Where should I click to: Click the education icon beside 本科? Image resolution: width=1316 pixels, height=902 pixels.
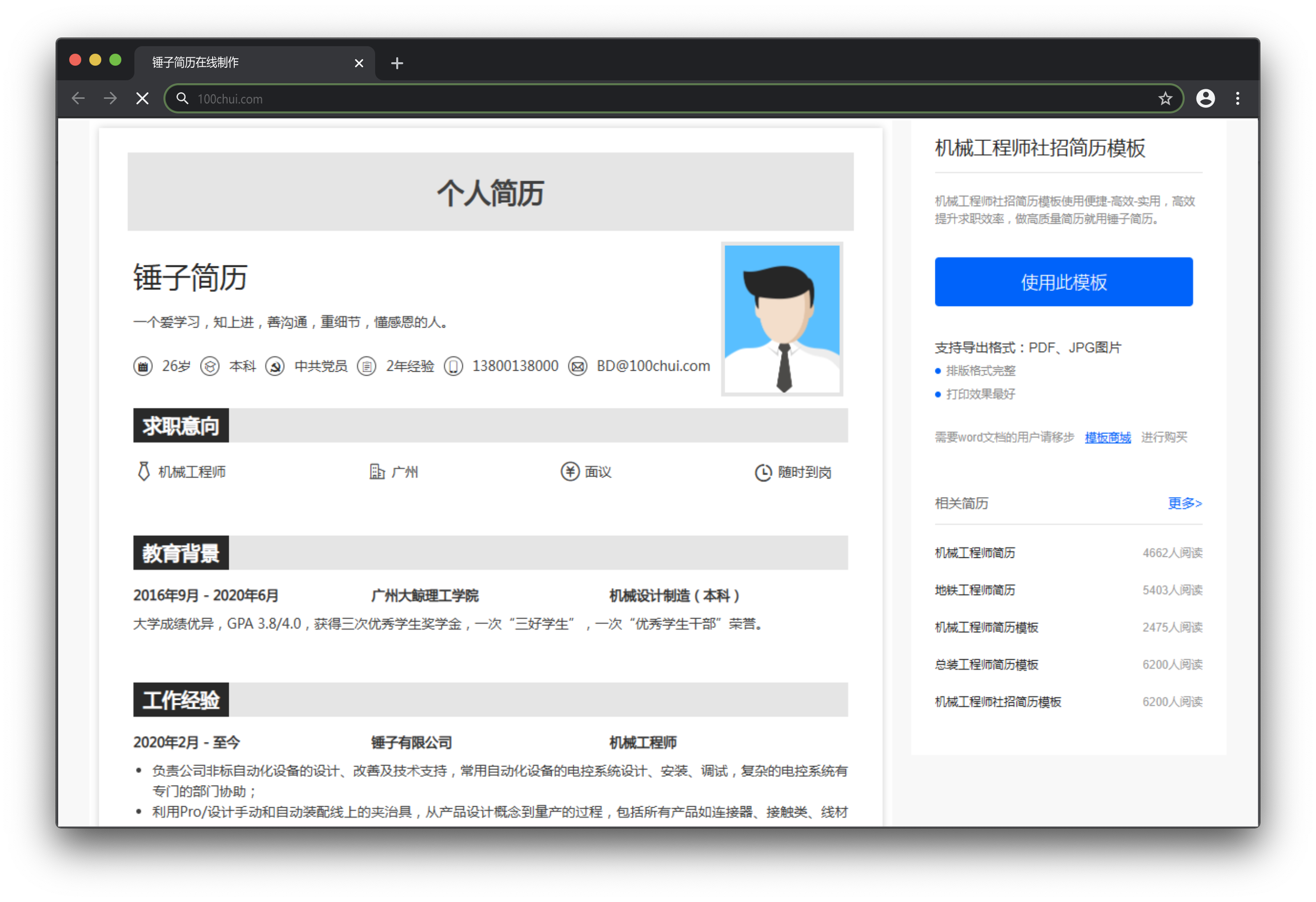(210, 367)
